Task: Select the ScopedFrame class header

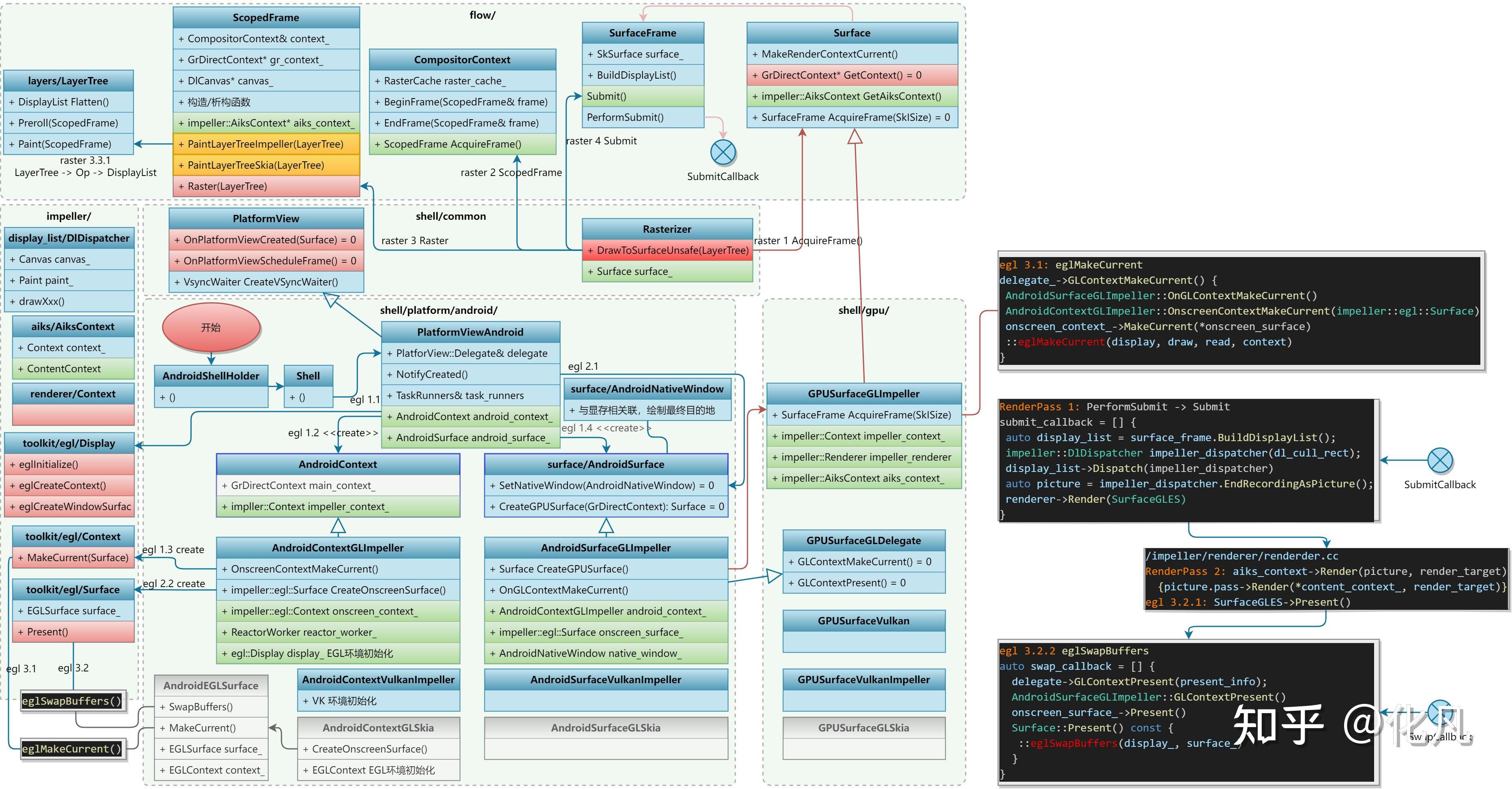Action: coord(266,17)
